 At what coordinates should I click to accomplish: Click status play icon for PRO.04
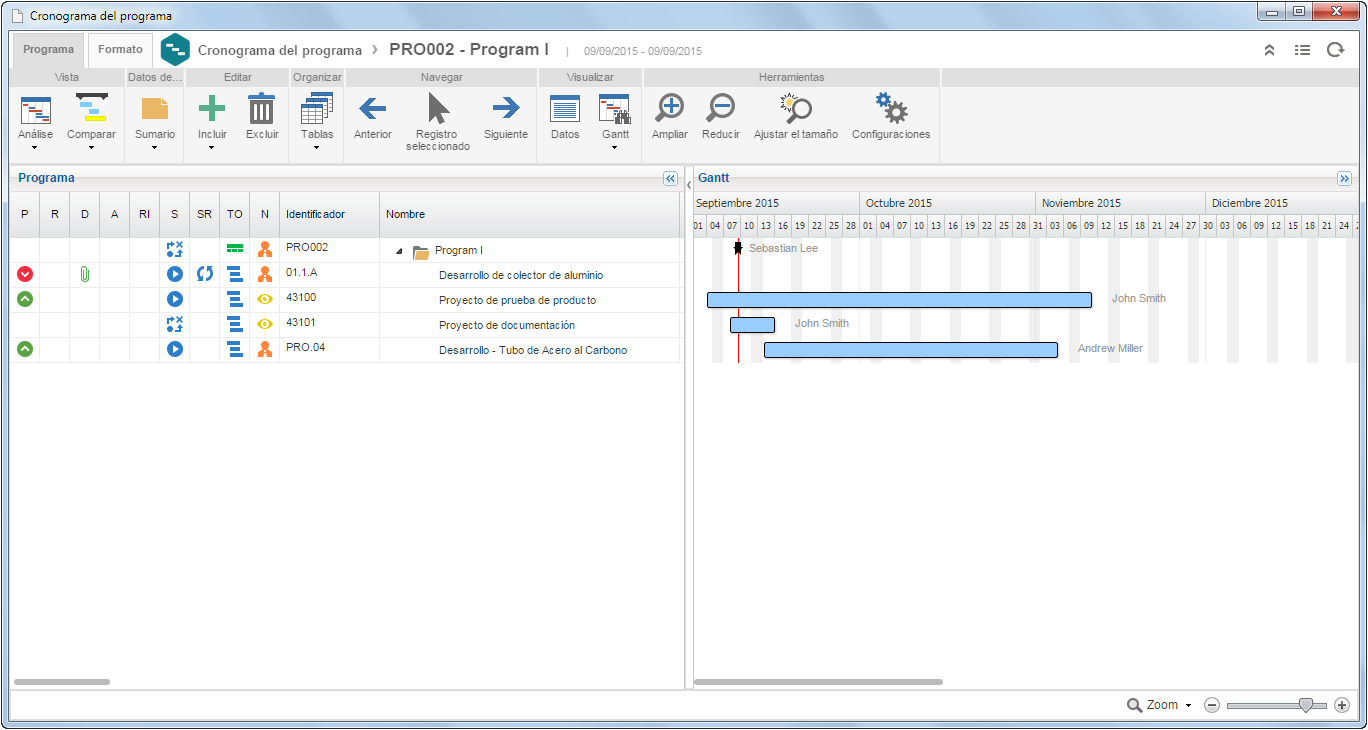175,349
